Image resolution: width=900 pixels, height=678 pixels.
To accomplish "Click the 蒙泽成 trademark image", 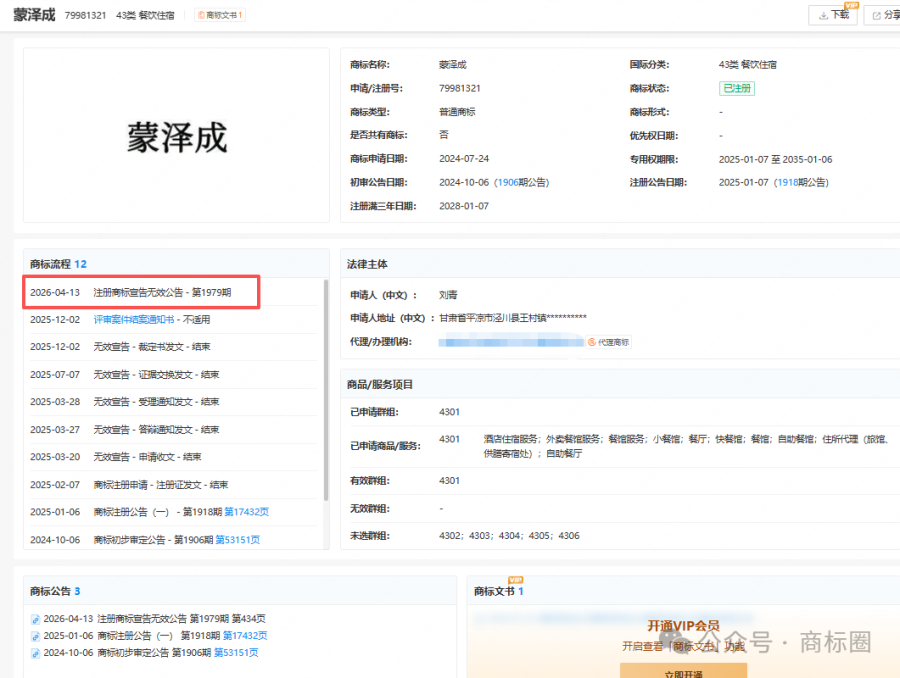I will pyautogui.click(x=177, y=136).
